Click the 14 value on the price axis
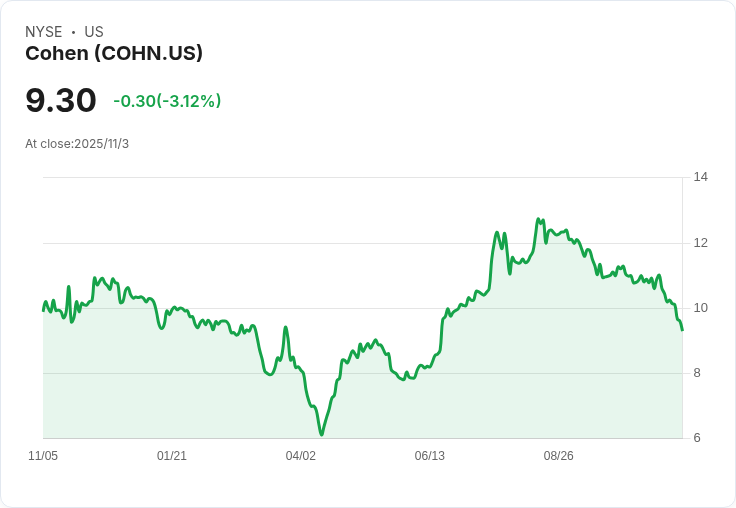 [x=701, y=177]
